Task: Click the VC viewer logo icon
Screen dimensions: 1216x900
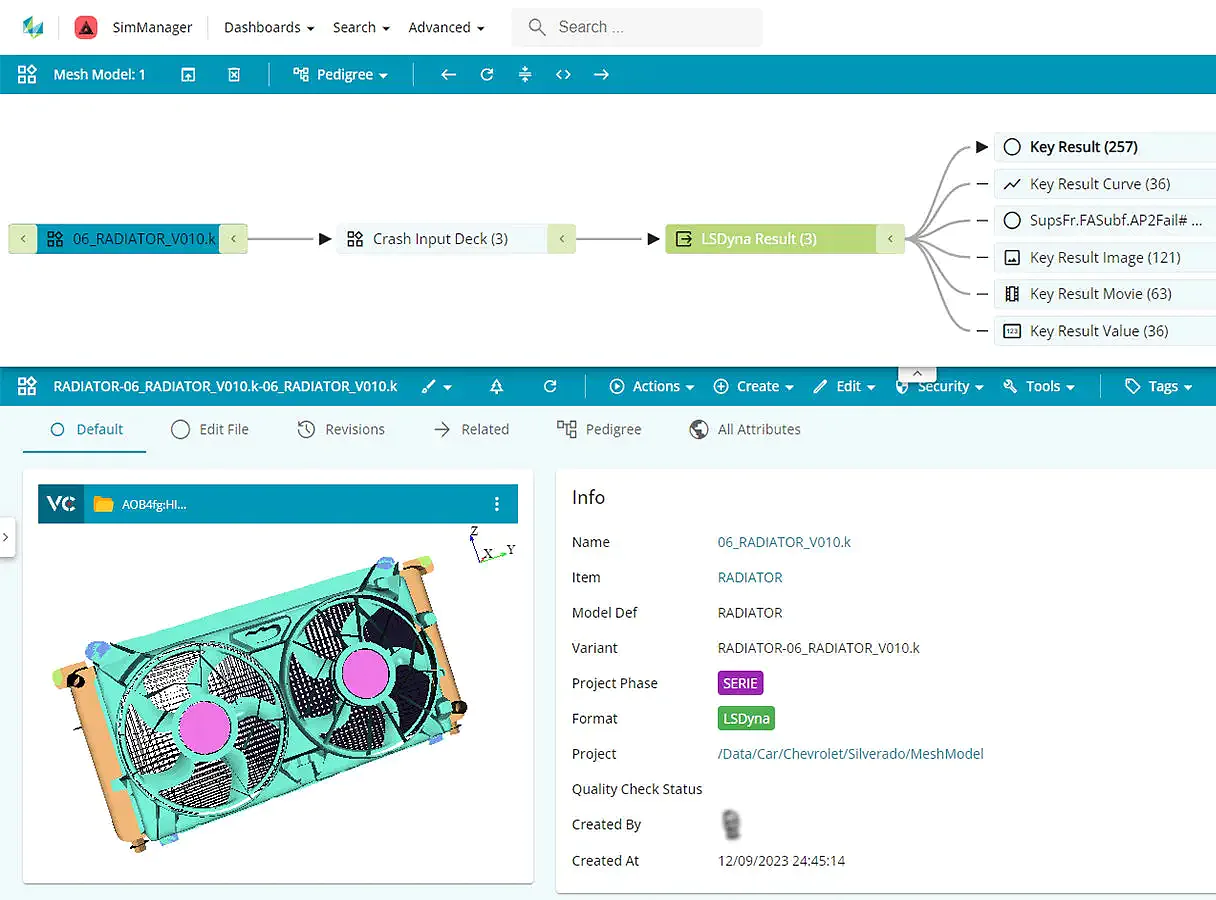Action: click(61, 504)
